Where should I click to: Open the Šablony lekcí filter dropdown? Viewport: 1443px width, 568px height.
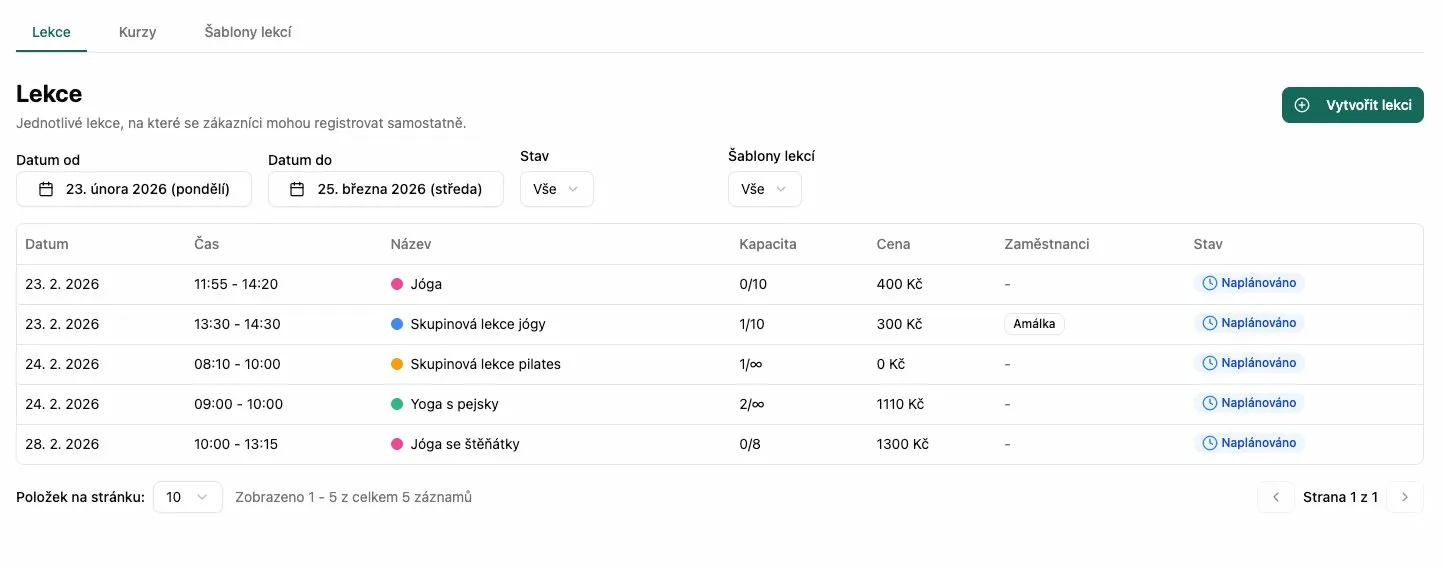pyautogui.click(x=765, y=189)
